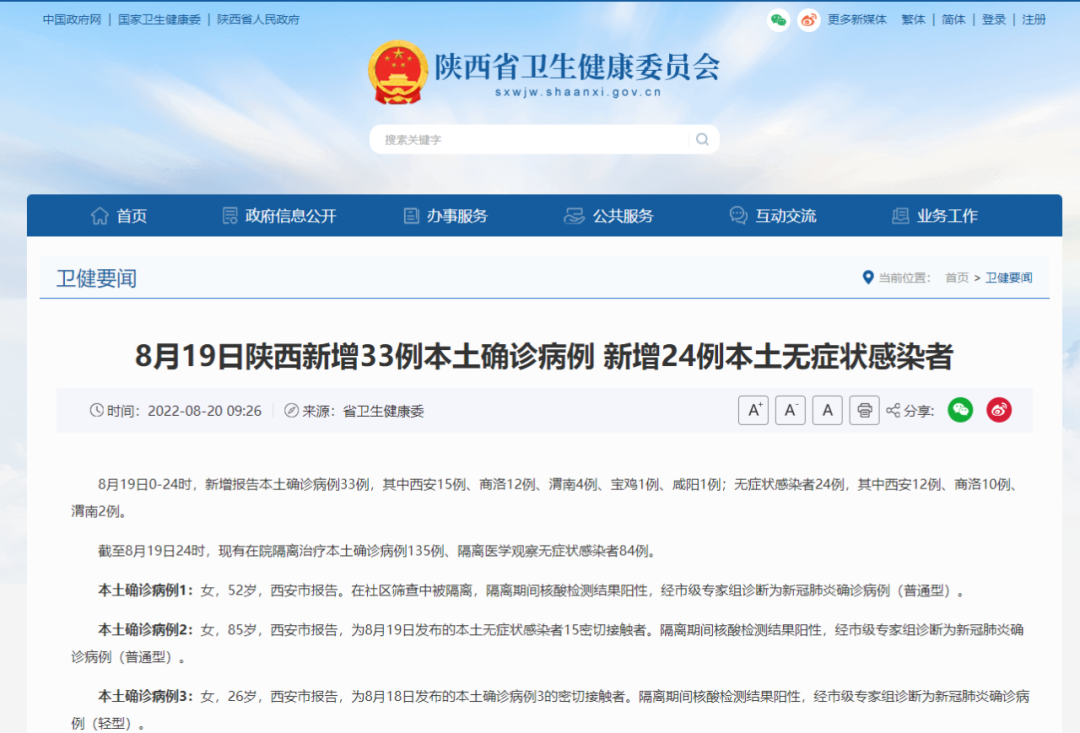Click the site name 陕西省卫生健康委员会
The width and height of the screenshot is (1080, 733).
tap(577, 67)
